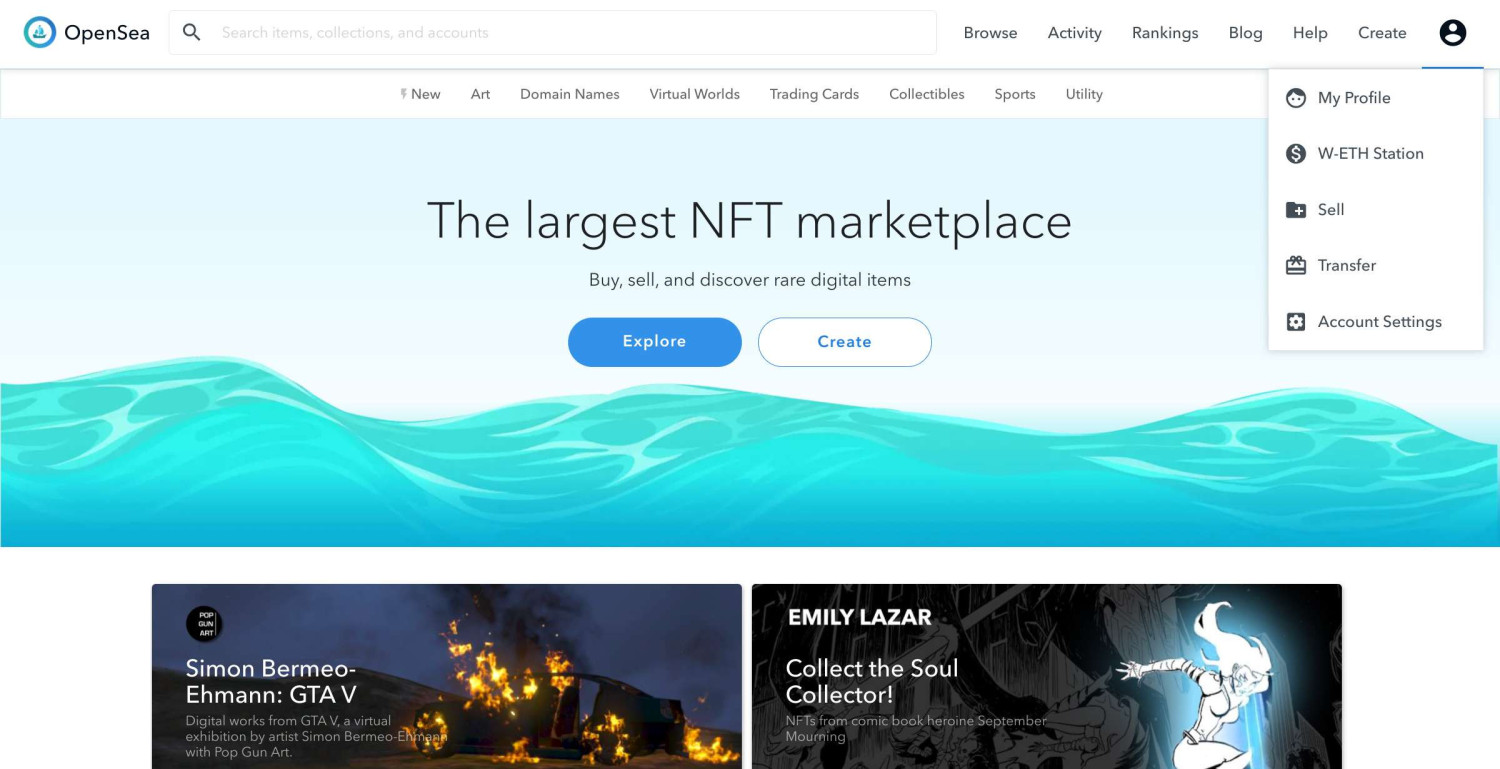The width and height of the screenshot is (1500, 769).
Task: Select the Virtual Worlds category
Action: [694, 94]
